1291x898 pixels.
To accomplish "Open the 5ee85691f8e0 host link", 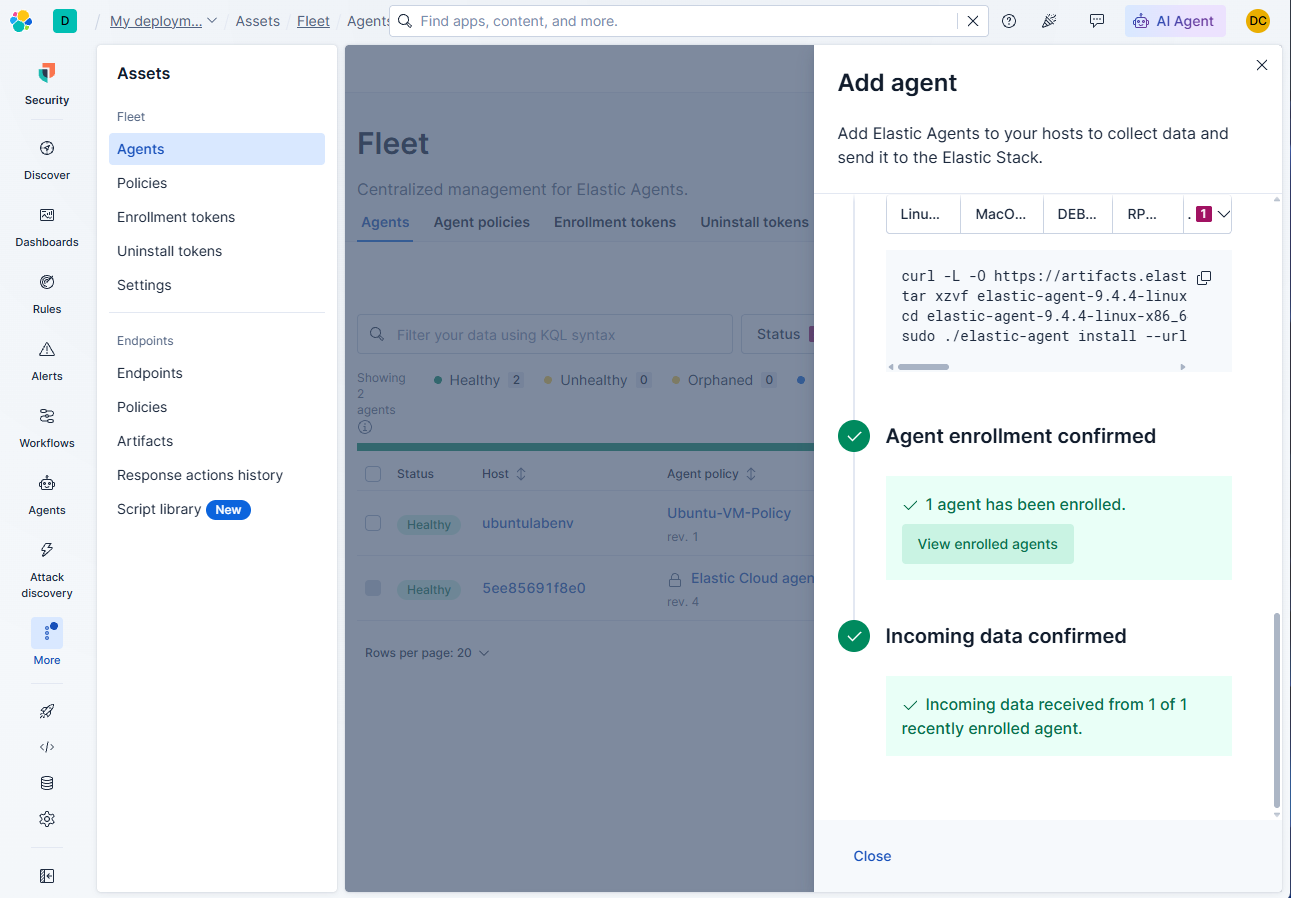I will [534, 588].
